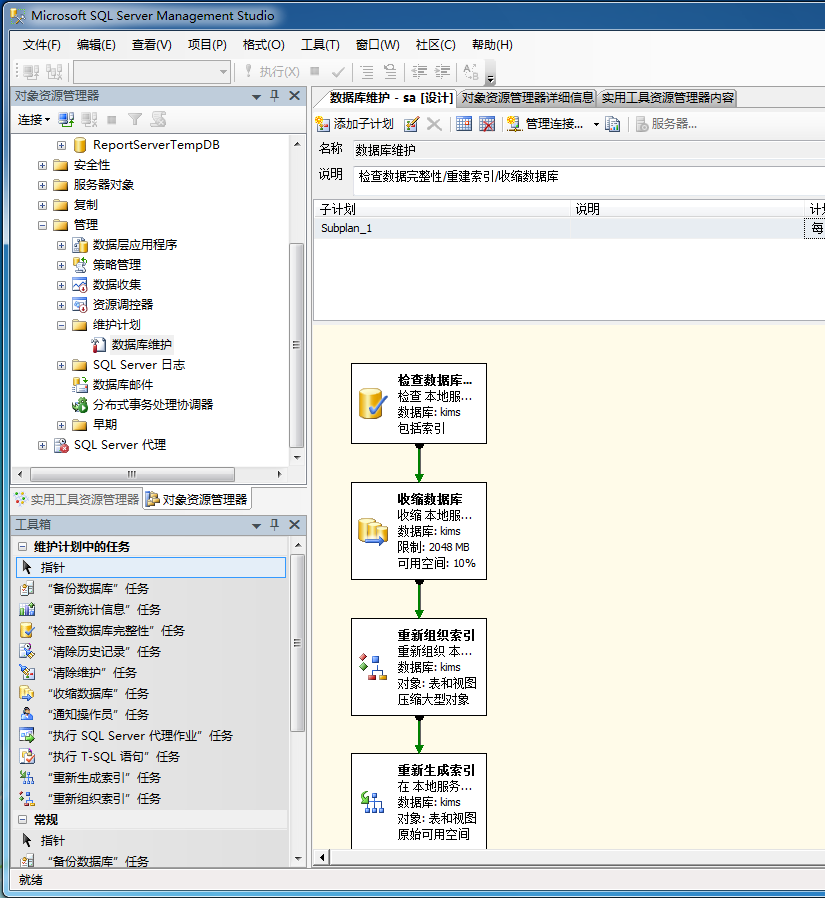Screen dimensions: 825x898
Task: Click the remove schedule icon
Action: click(487, 124)
